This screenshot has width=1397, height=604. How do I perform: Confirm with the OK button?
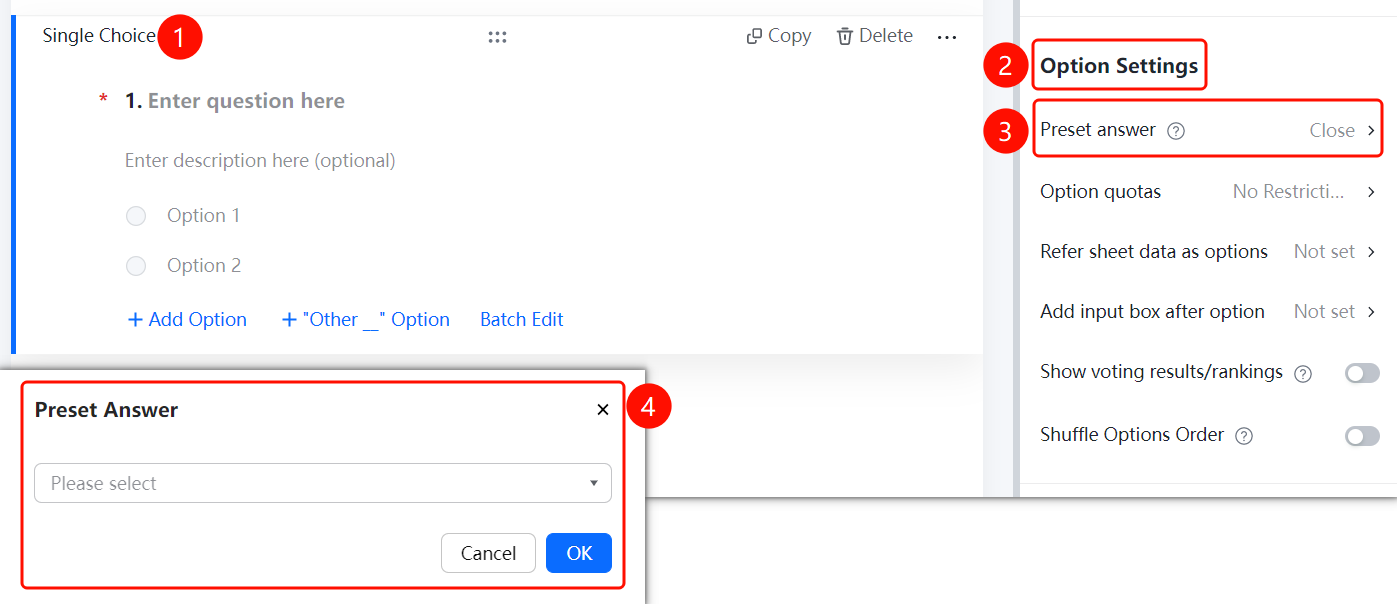click(x=579, y=553)
